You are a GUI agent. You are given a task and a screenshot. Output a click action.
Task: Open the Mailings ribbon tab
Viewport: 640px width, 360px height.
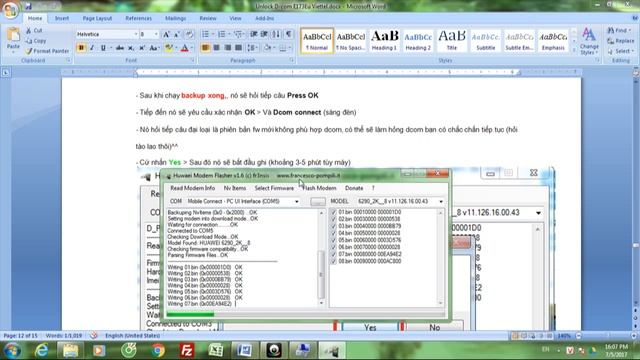coord(176,18)
